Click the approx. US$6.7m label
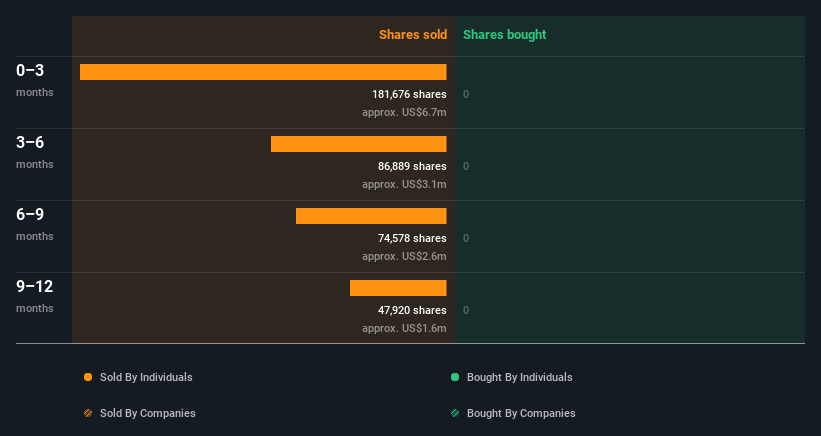 404,113
